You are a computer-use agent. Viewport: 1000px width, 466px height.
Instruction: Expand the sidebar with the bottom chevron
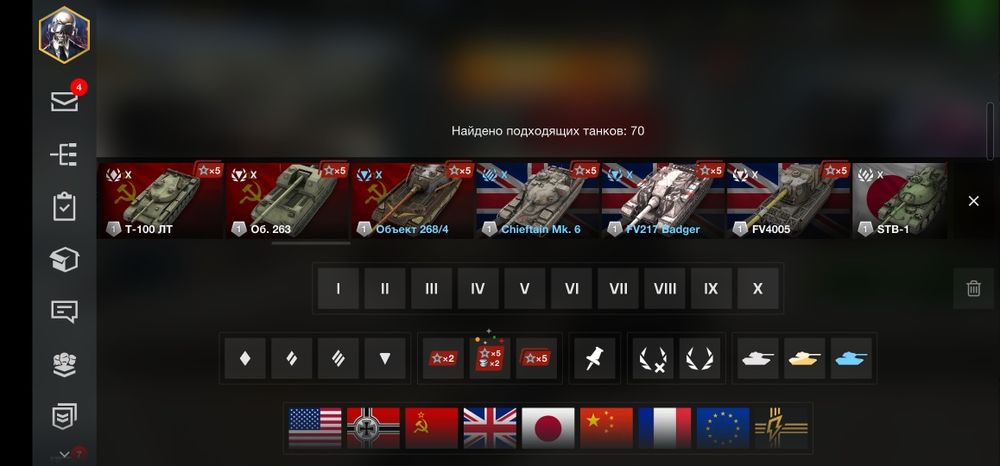tap(64, 455)
